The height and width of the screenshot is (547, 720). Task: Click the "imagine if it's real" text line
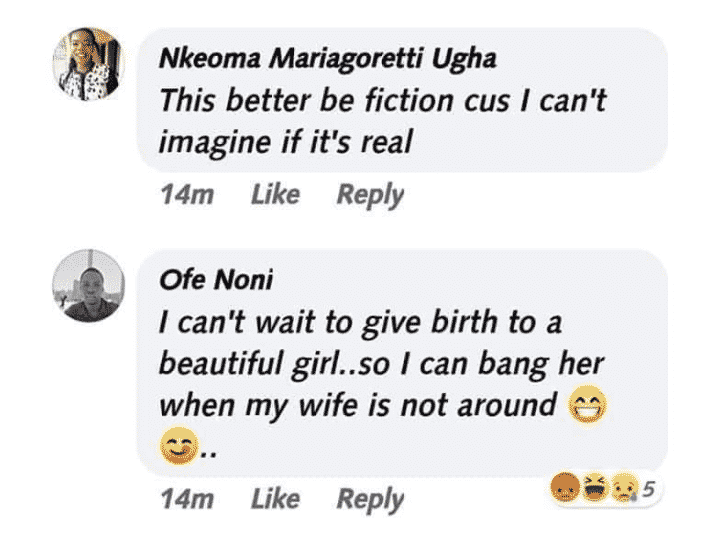click(x=286, y=143)
